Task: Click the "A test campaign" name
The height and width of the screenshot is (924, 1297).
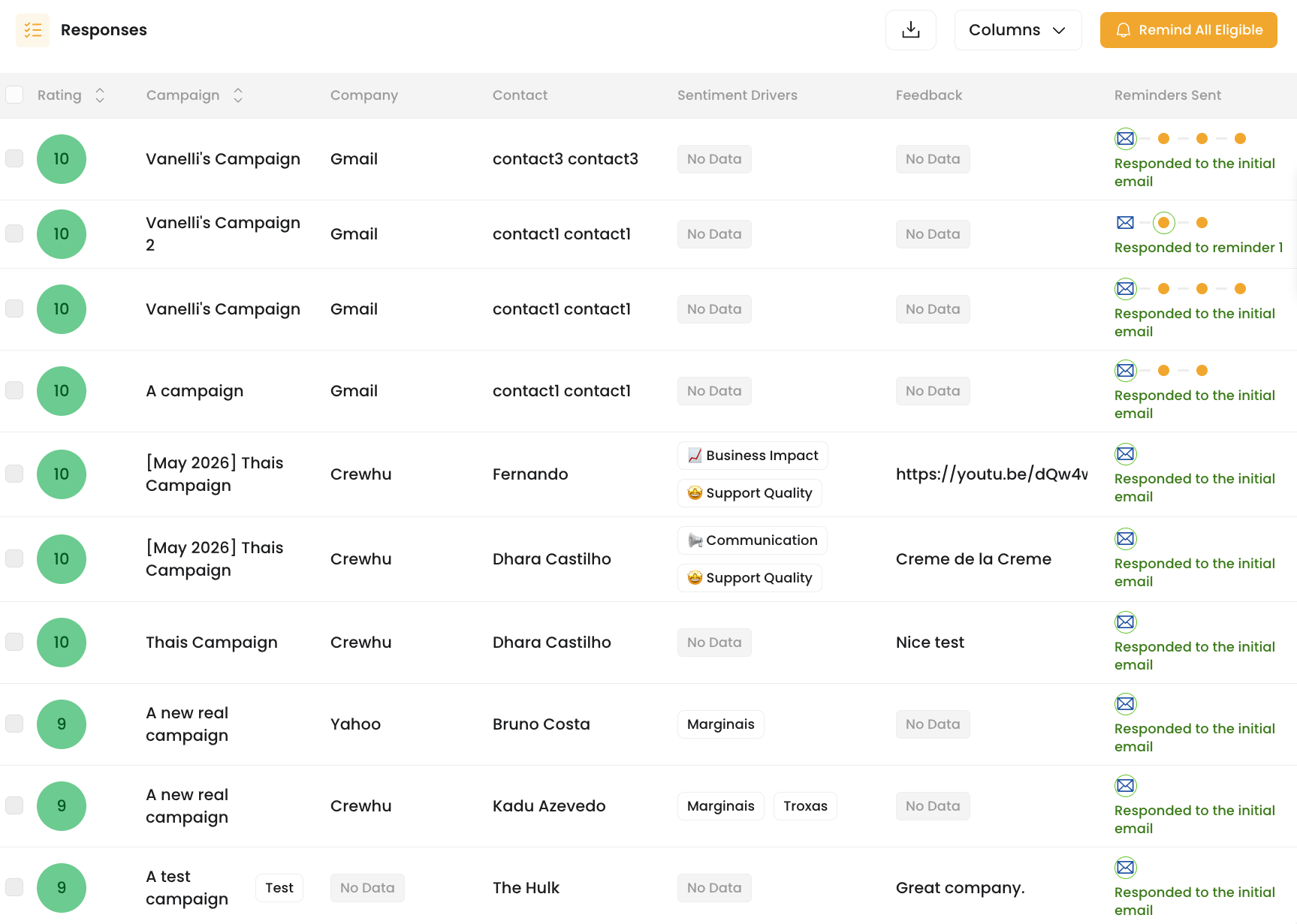Action: pos(187,888)
